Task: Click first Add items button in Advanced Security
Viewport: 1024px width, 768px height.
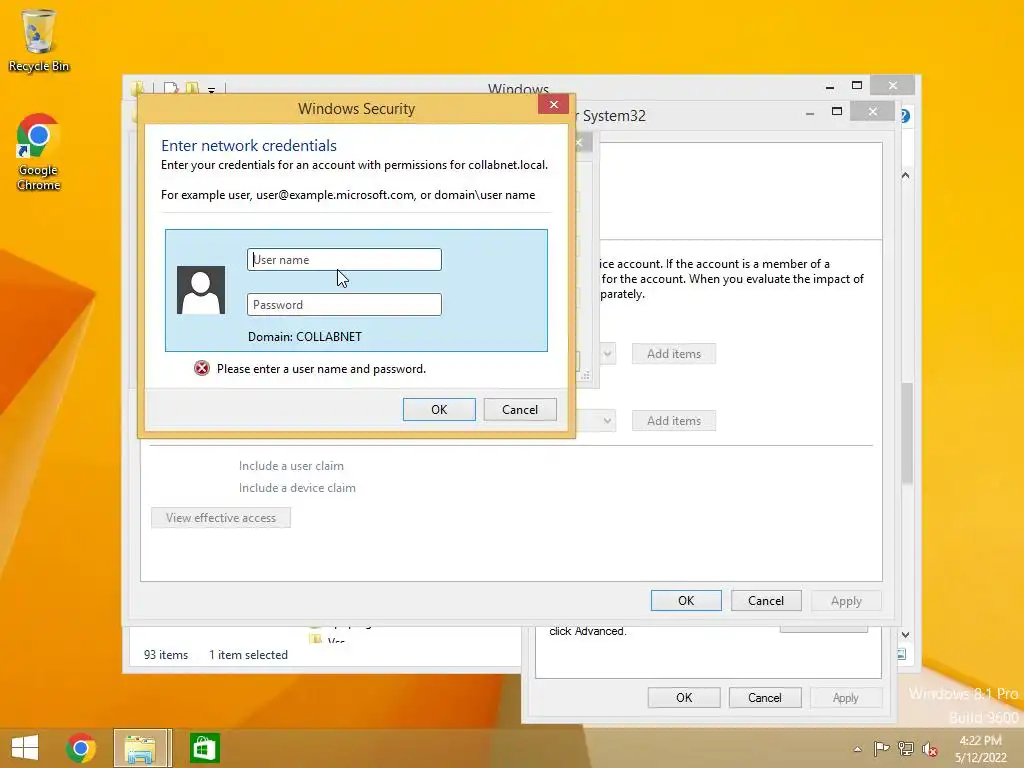Action: click(x=674, y=353)
